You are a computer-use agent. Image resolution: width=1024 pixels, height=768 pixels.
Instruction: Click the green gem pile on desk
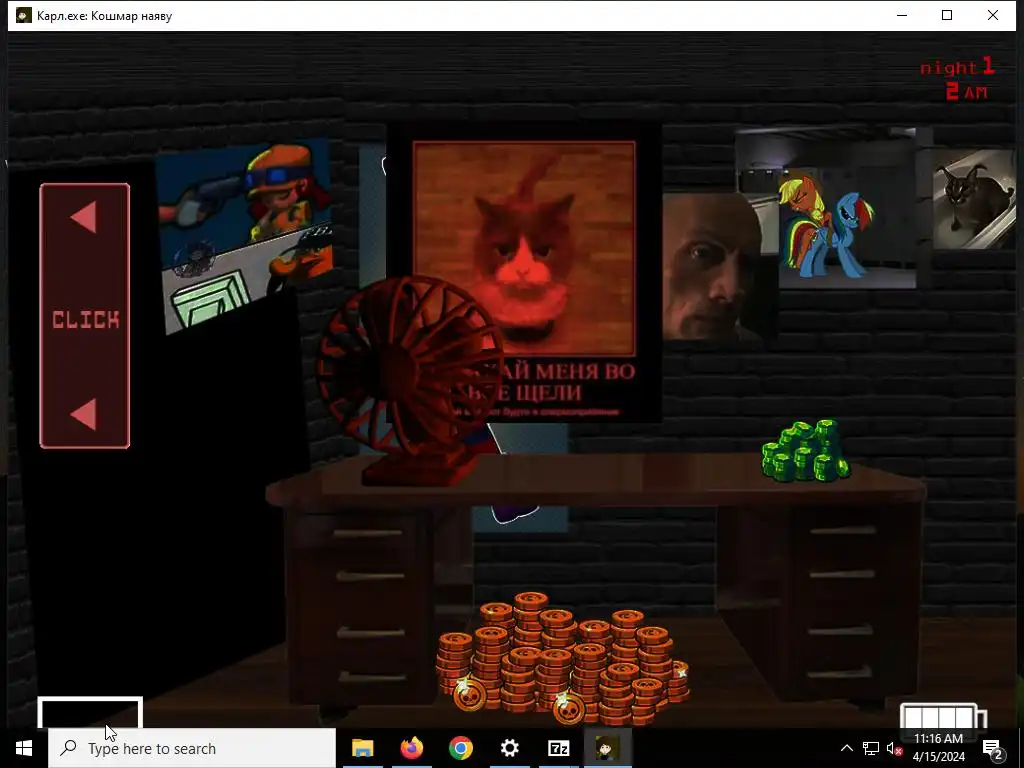(806, 451)
